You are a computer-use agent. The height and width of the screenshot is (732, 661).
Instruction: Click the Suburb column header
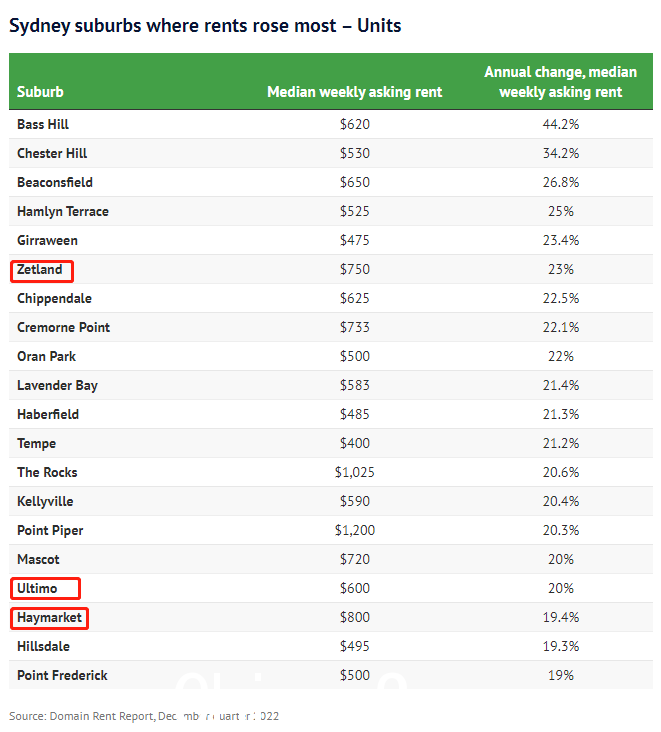[x=40, y=92]
